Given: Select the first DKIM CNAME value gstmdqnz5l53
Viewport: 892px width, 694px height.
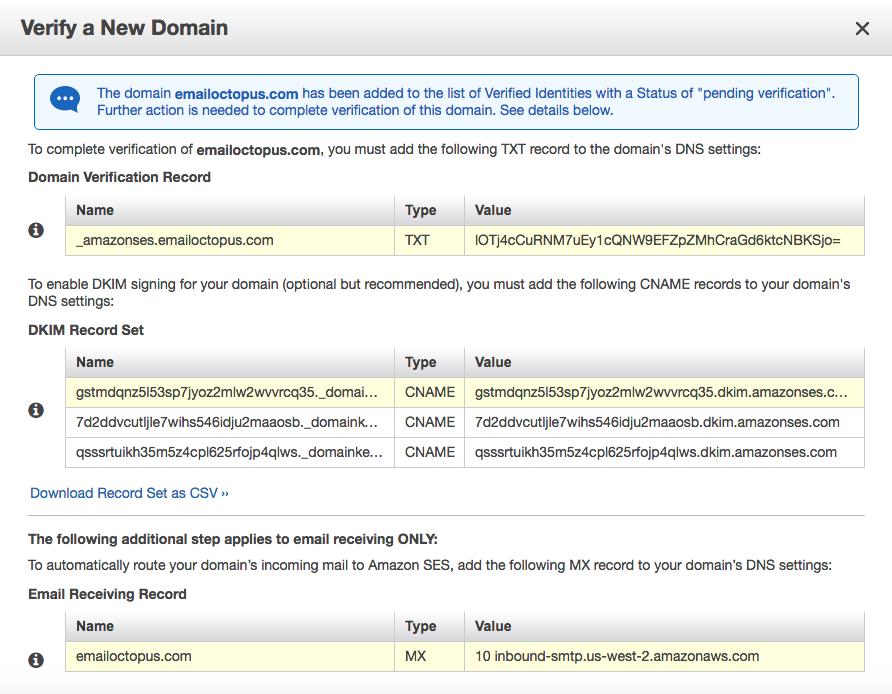Looking at the screenshot, I should tap(661, 392).
